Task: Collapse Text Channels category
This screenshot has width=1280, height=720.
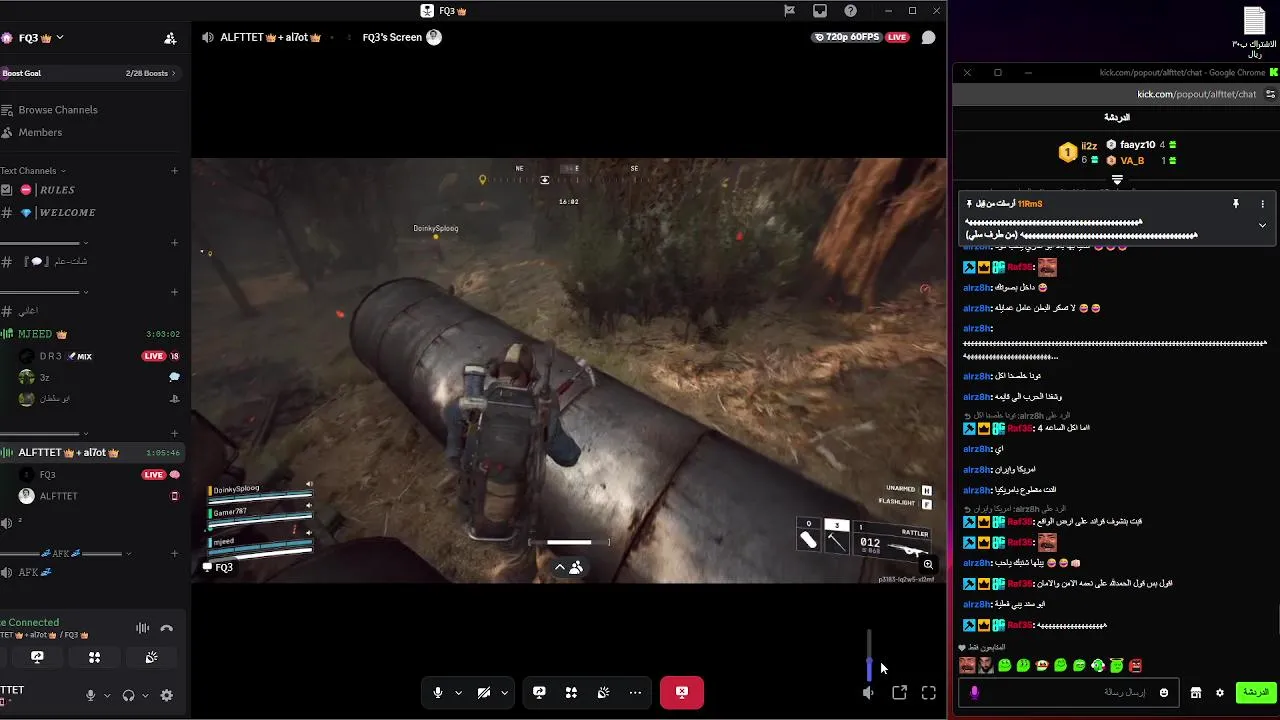Action: click(x=33, y=170)
